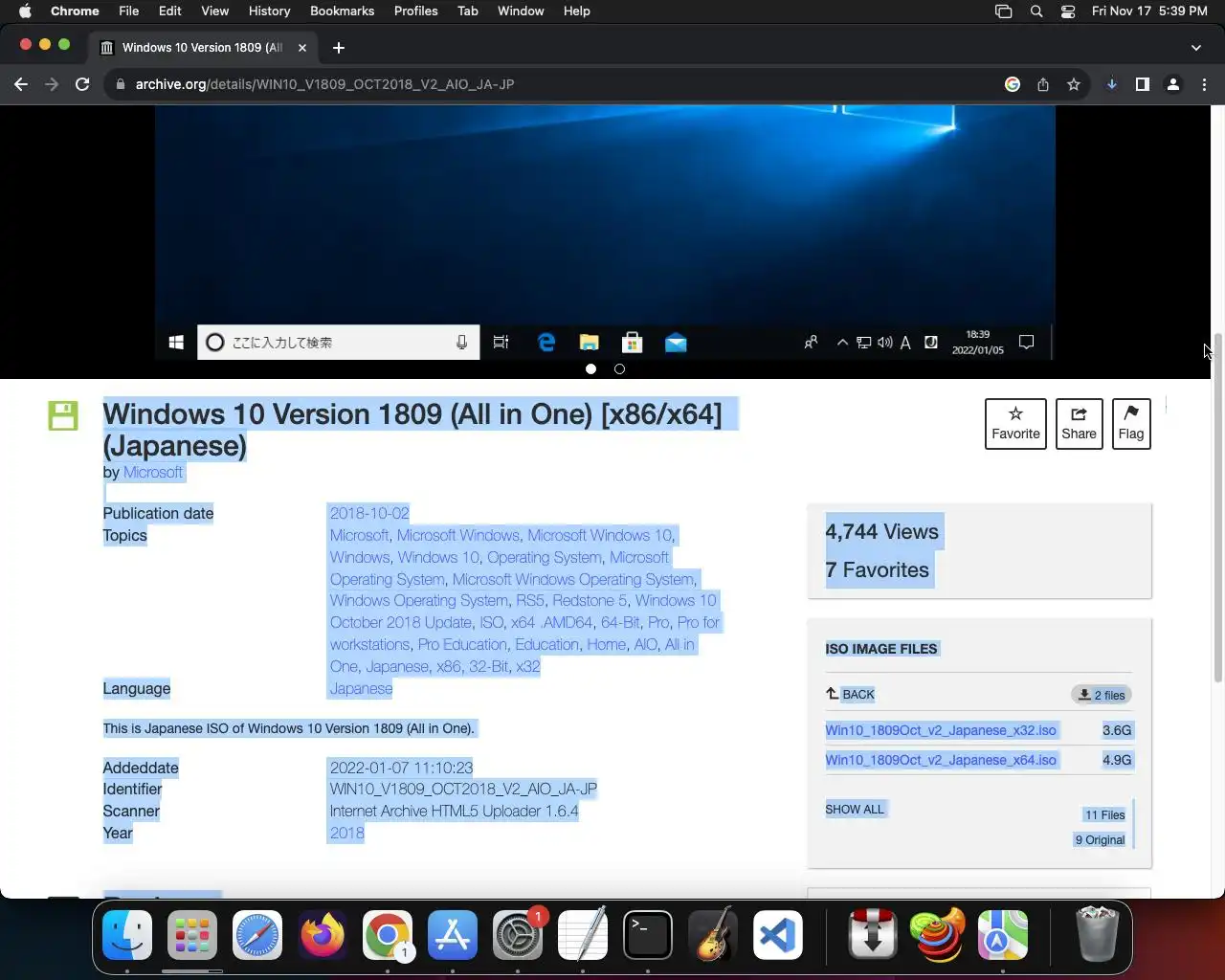The image size is (1225, 980).
Task: Open Spotlight search in menu bar
Action: click(1036, 11)
